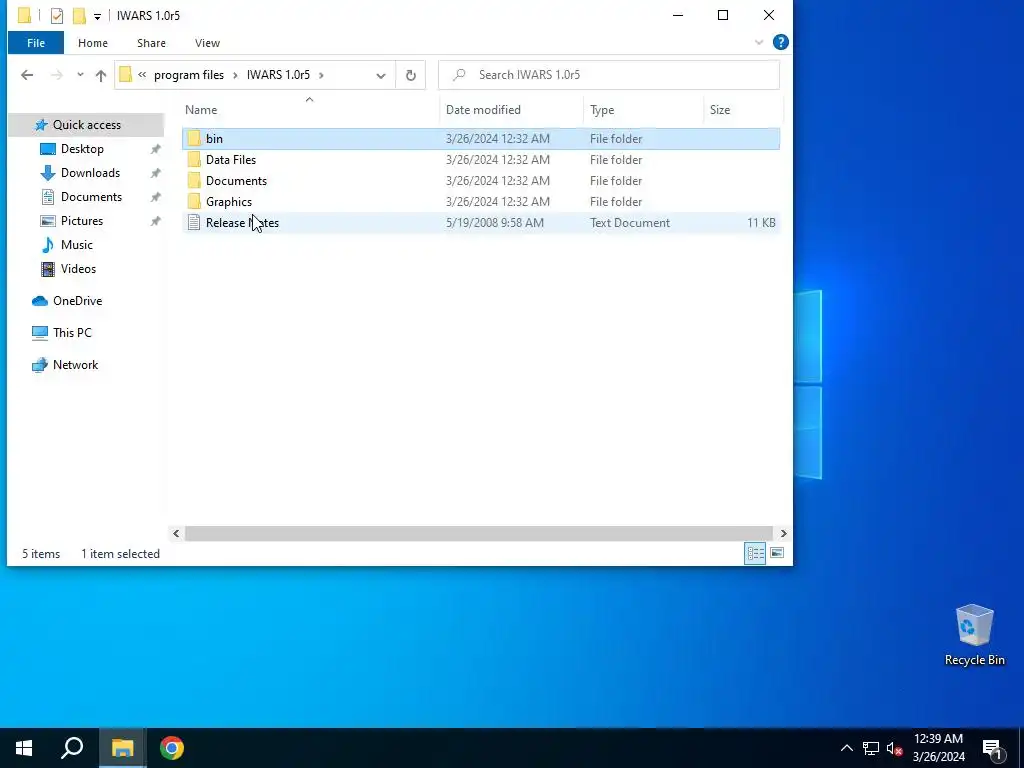This screenshot has height=768, width=1024.
Task: Select Quick access in navigation pane
Action: coord(86,125)
